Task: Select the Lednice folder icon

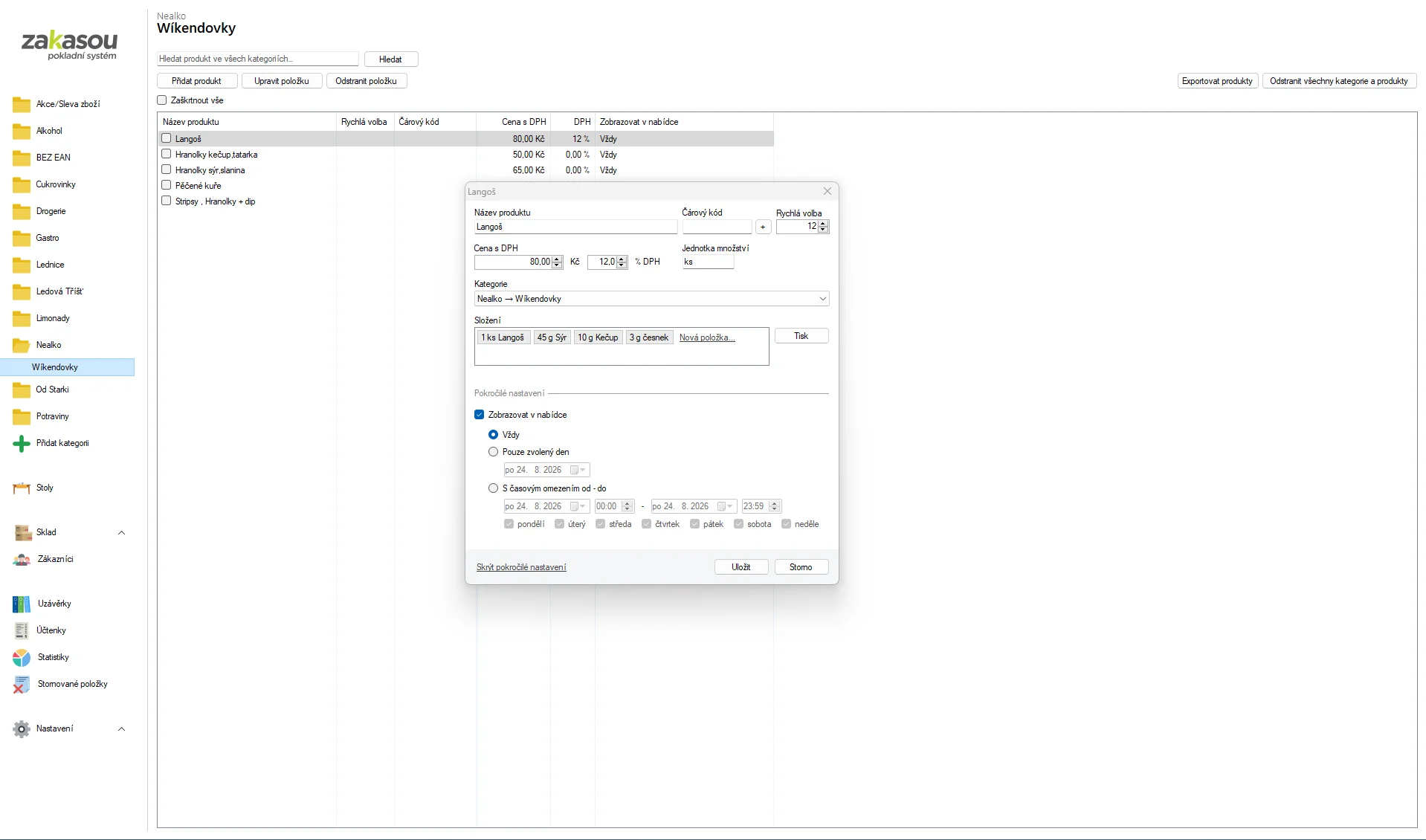Action: pyautogui.click(x=22, y=265)
